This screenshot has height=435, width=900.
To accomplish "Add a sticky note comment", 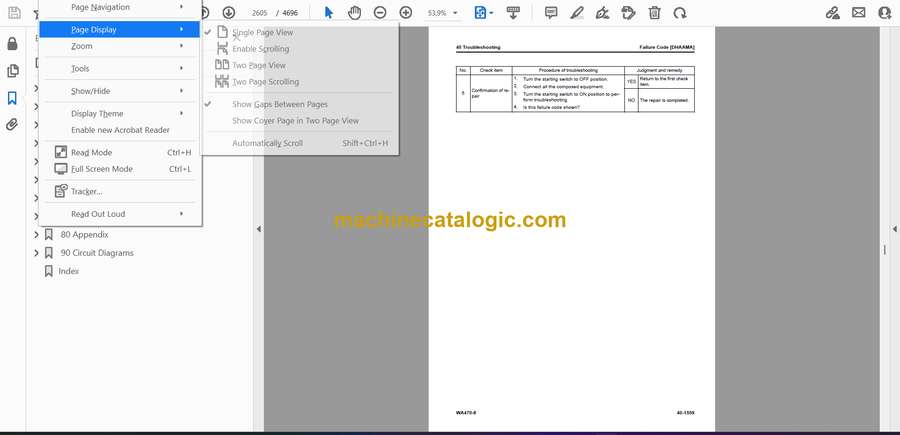I will tap(551, 13).
